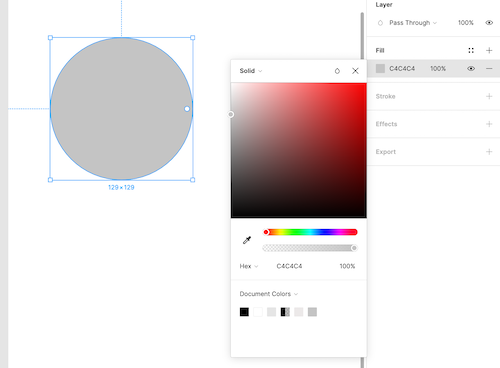Expand the Document Colors dropdown
The image size is (500, 368).
point(269,294)
